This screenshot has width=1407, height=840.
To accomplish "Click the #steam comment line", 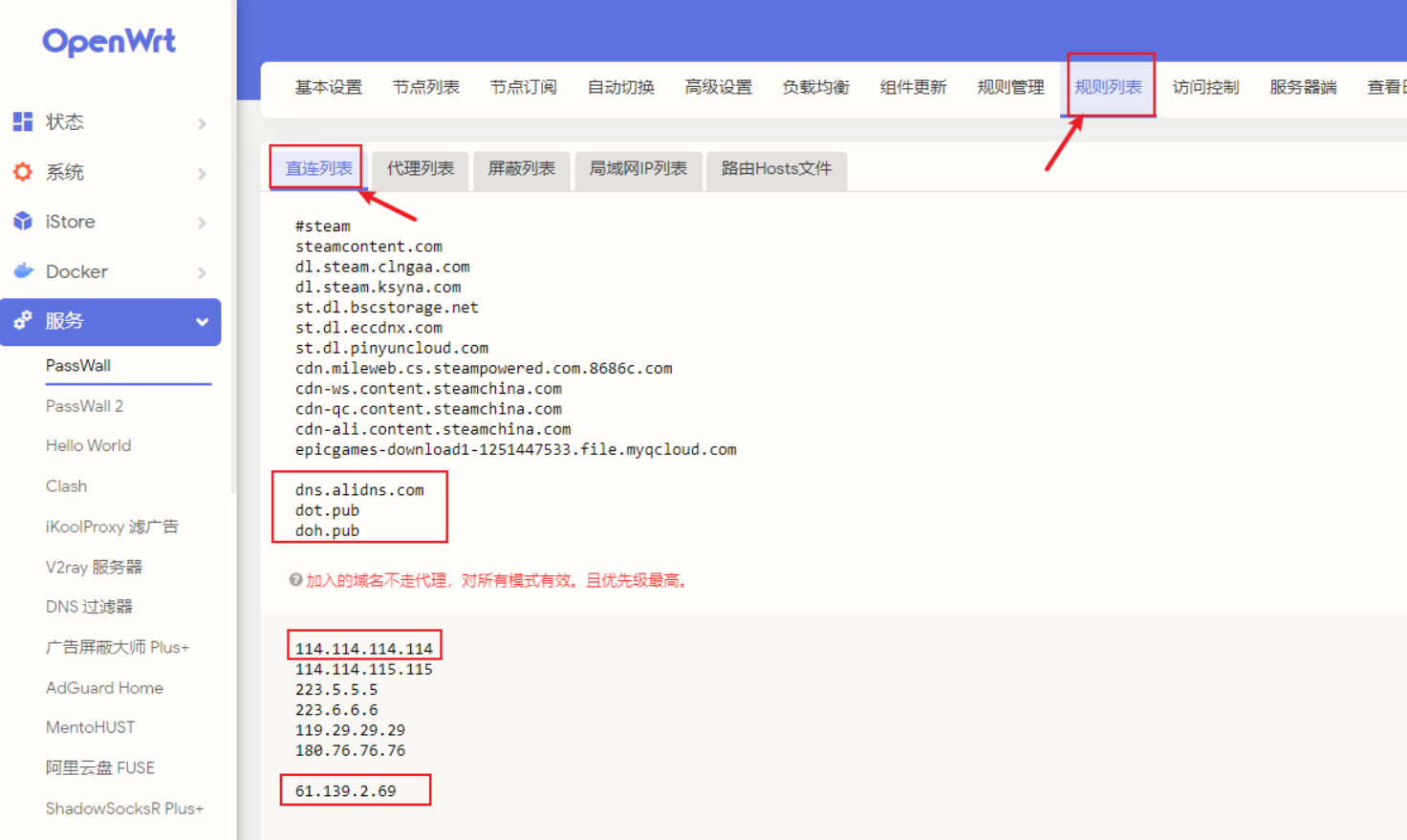I will (x=323, y=226).
